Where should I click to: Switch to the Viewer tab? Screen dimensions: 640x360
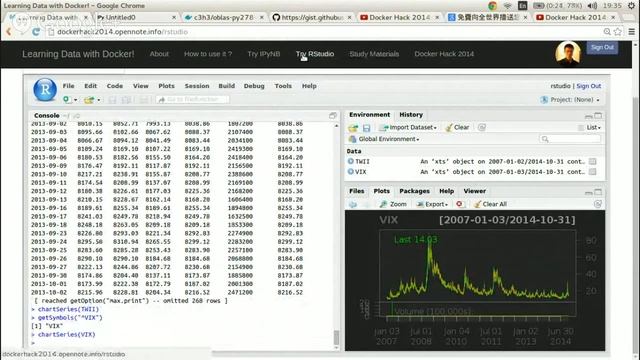pos(474,191)
